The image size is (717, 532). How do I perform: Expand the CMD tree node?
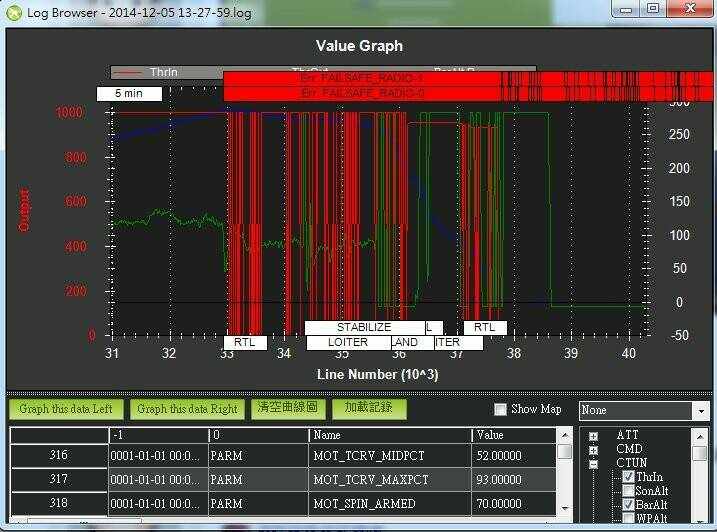click(594, 450)
